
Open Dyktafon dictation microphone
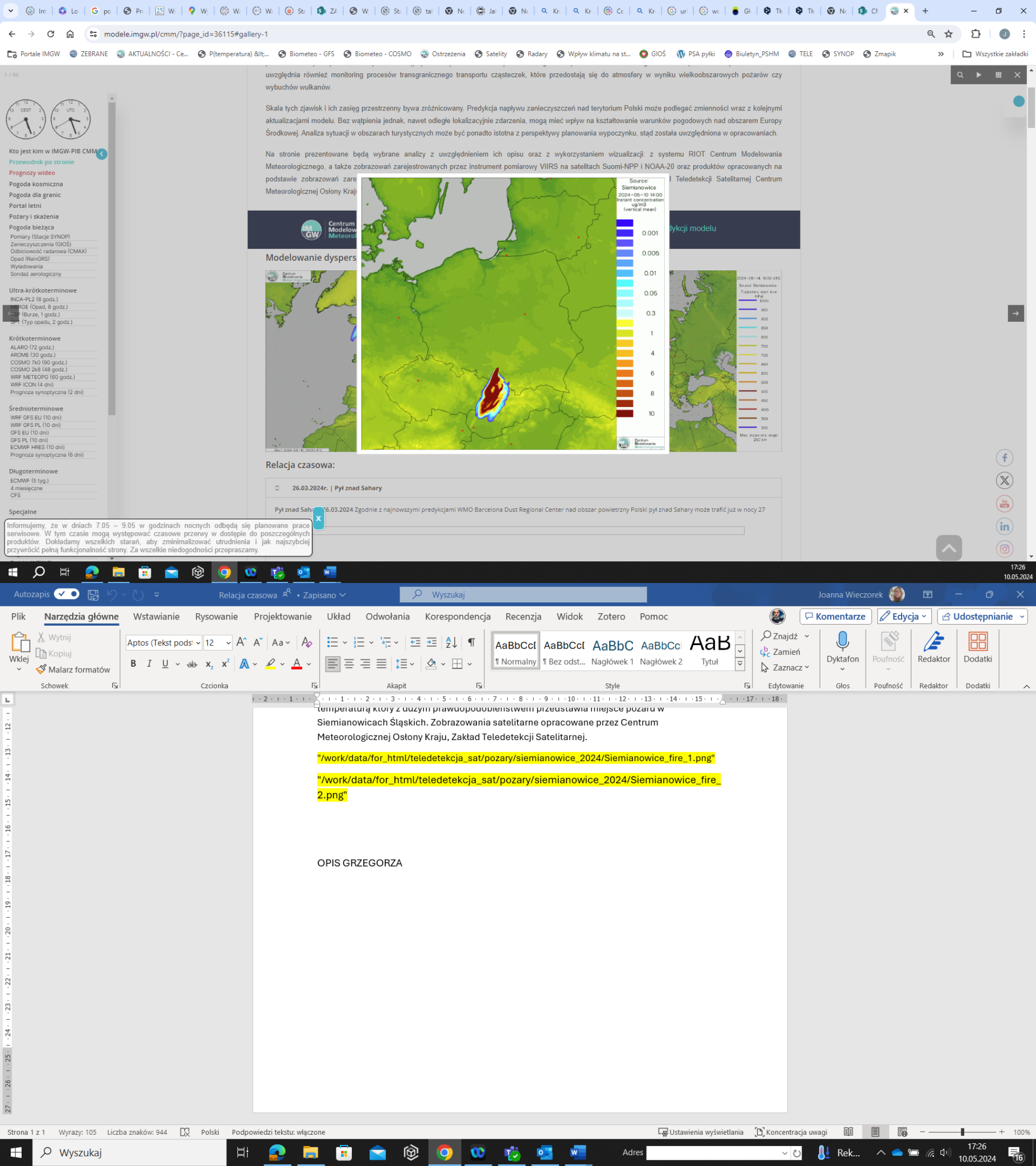(x=842, y=647)
